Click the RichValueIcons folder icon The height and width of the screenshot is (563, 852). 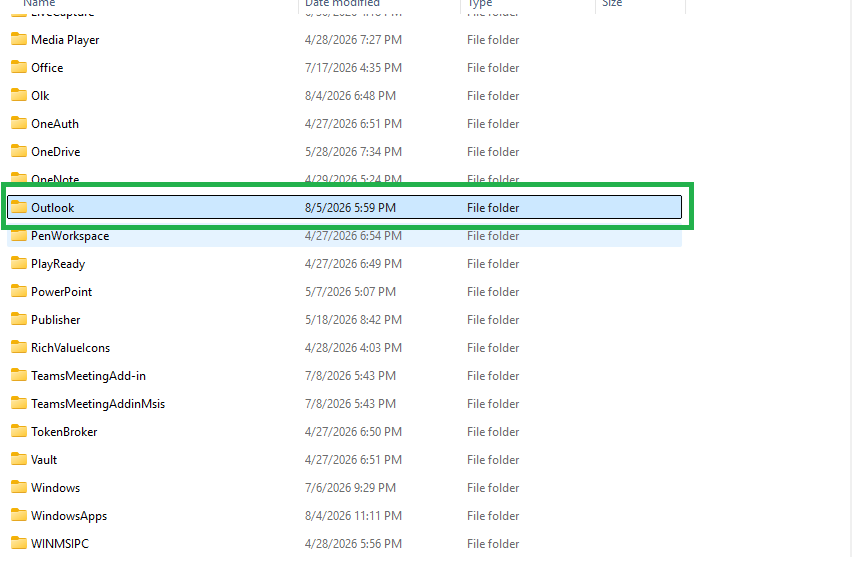click(x=18, y=347)
